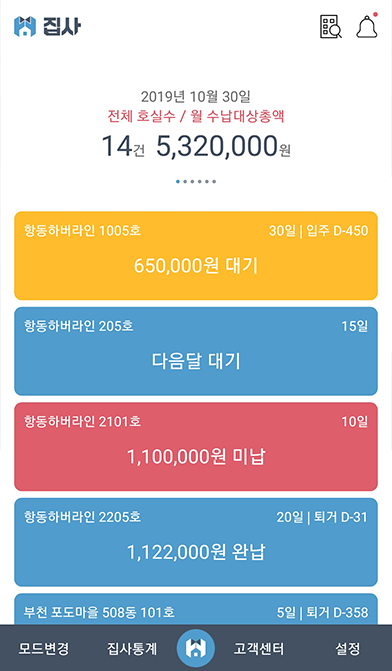The height and width of the screenshot is (671, 392).
Task: Open 집사통계 tab
Action: (132, 649)
